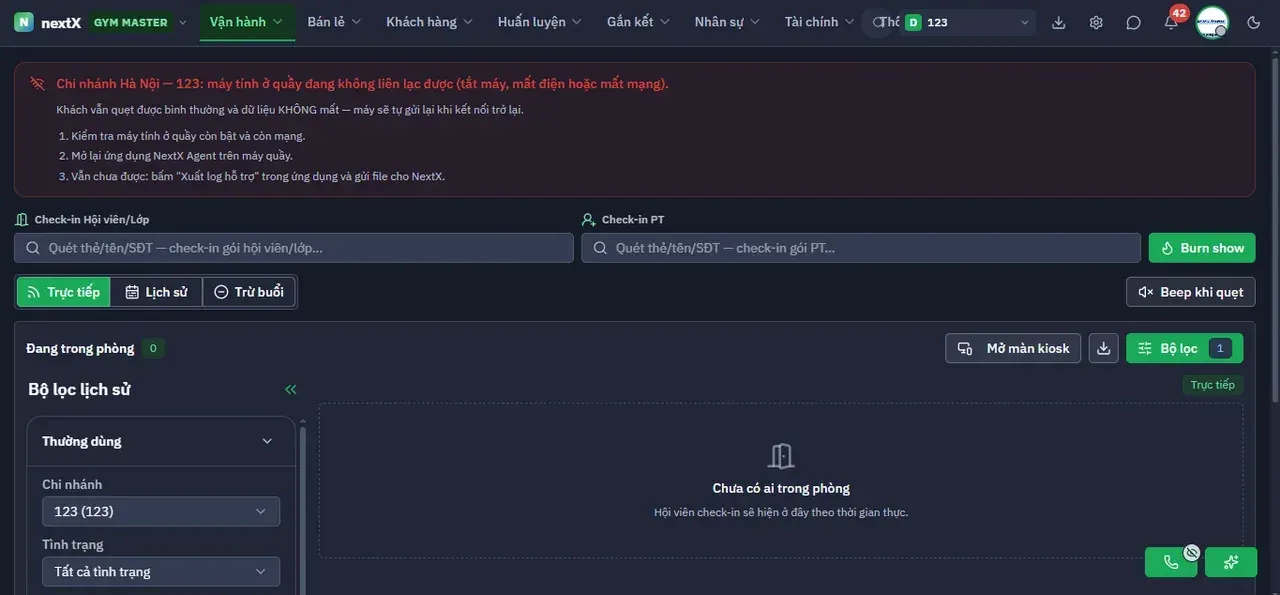1280x595 pixels.
Task: Open the Tài chính menu
Action: pyautogui.click(x=820, y=22)
